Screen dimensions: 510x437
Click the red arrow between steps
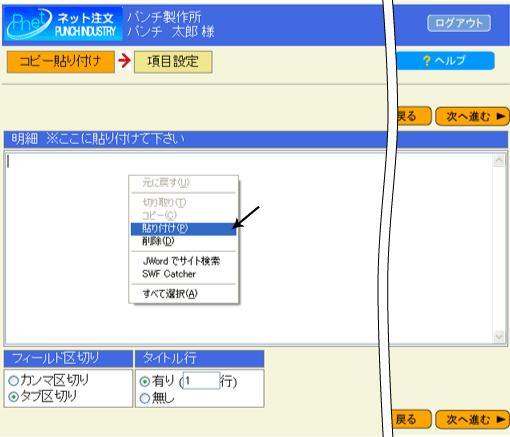[124, 61]
